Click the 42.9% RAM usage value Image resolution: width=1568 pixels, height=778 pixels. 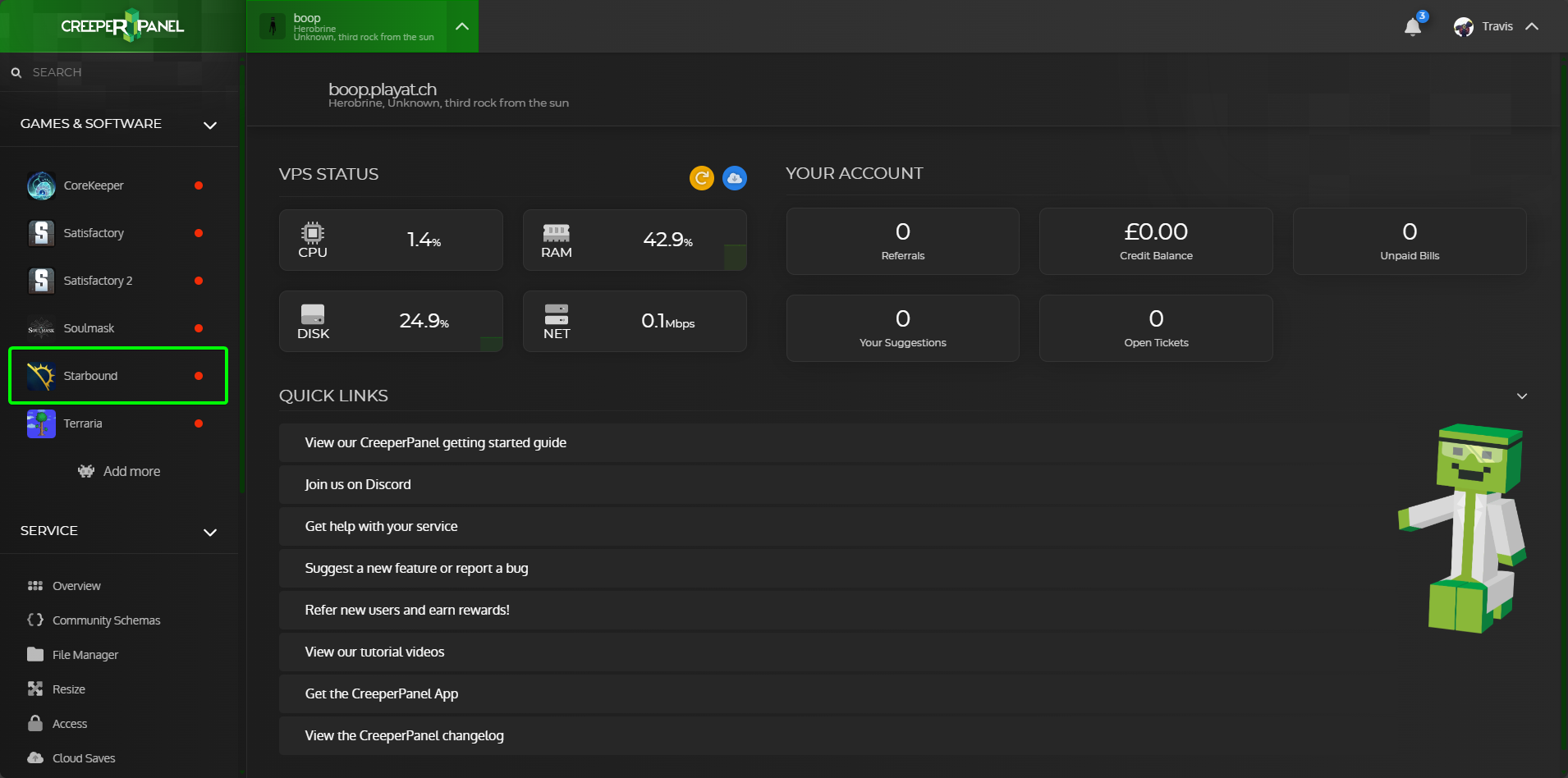tap(668, 240)
